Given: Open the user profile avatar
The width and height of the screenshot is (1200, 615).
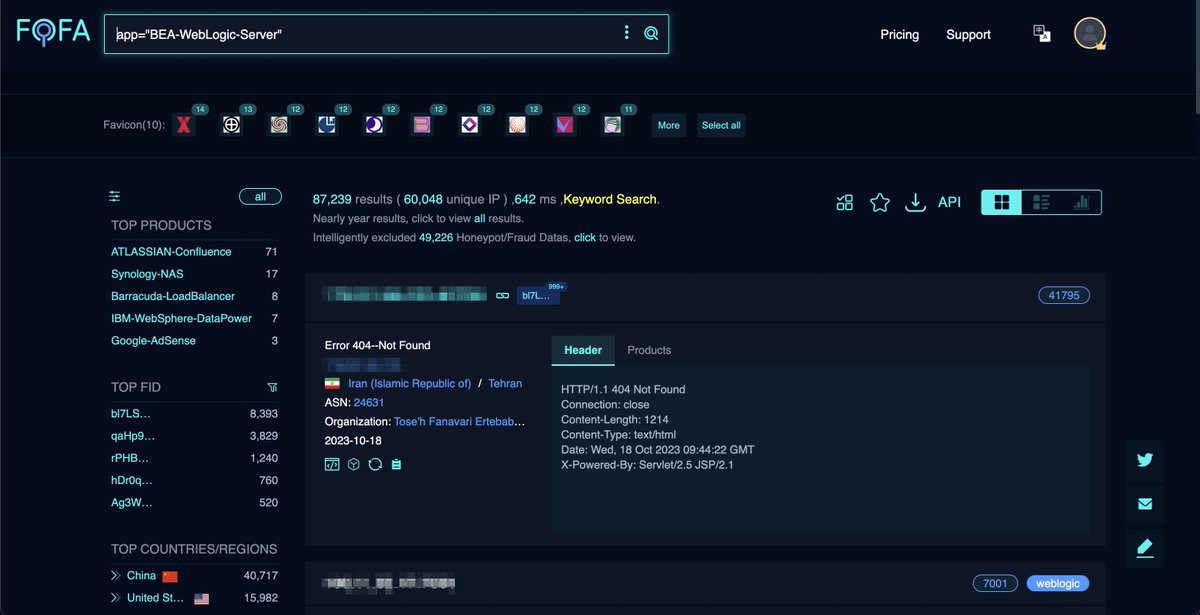Looking at the screenshot, I should [1089, 33].
